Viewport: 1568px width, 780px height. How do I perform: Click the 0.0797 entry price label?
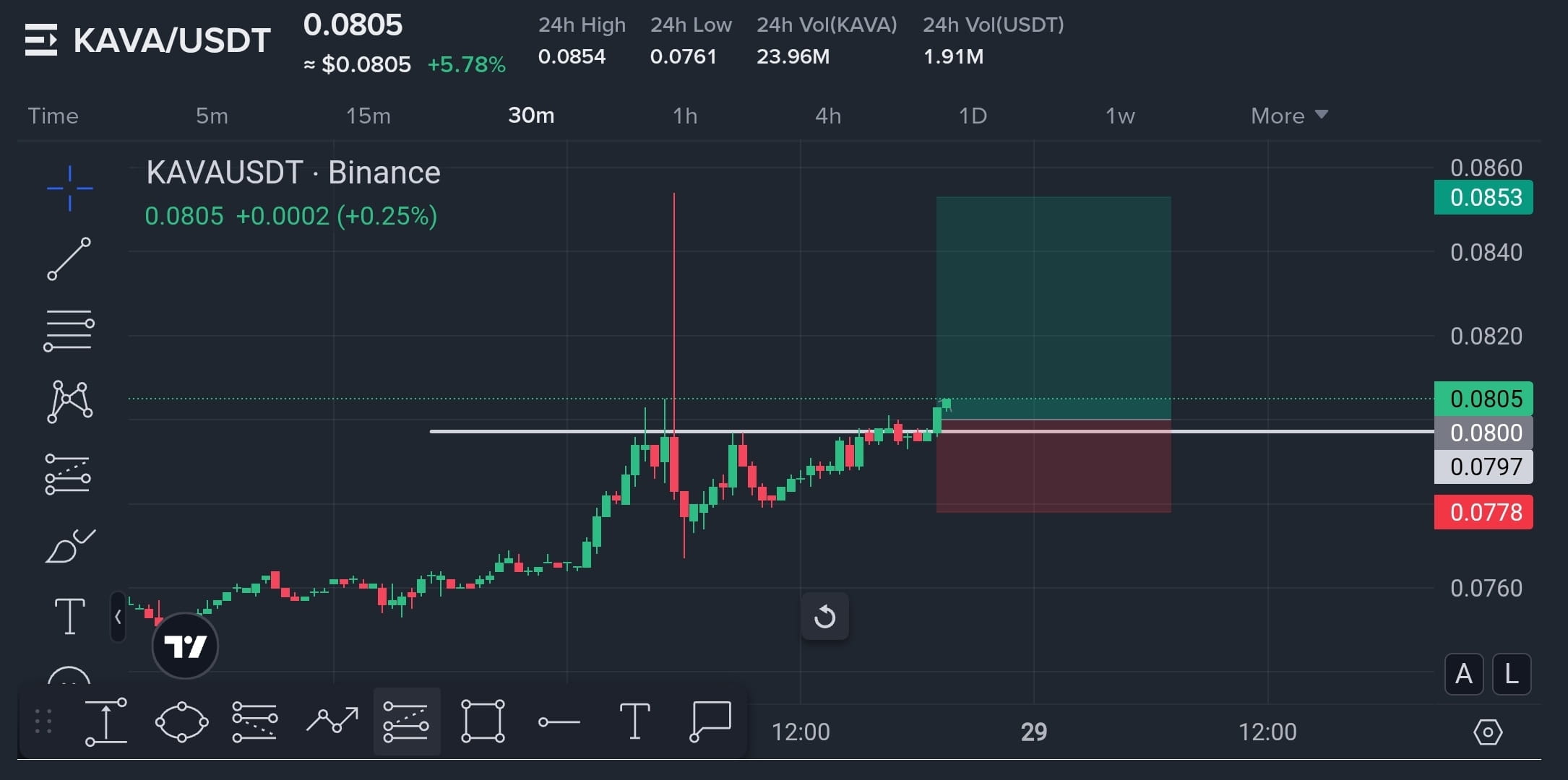[x=1483, y=467]
